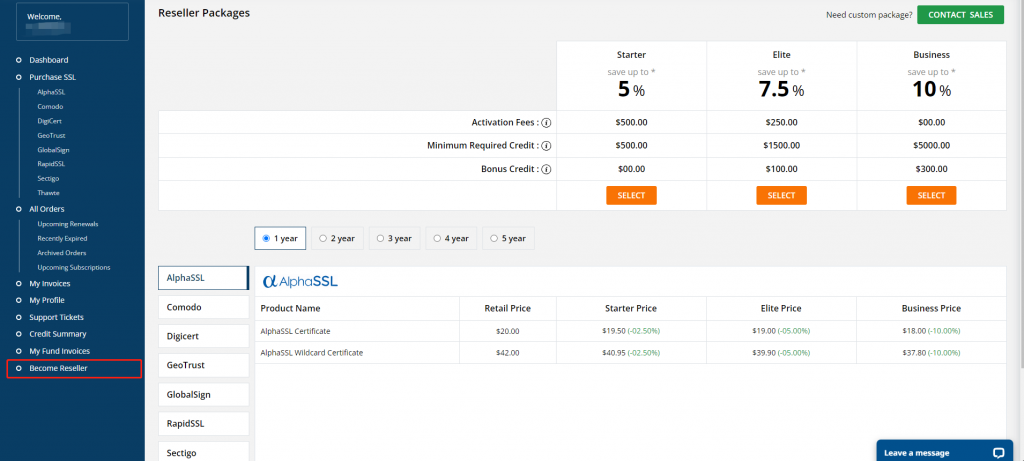Open Archived Orders under All Orders
Image resolution: width=1024 pixels, height=461 pixels.
point(61,253)
